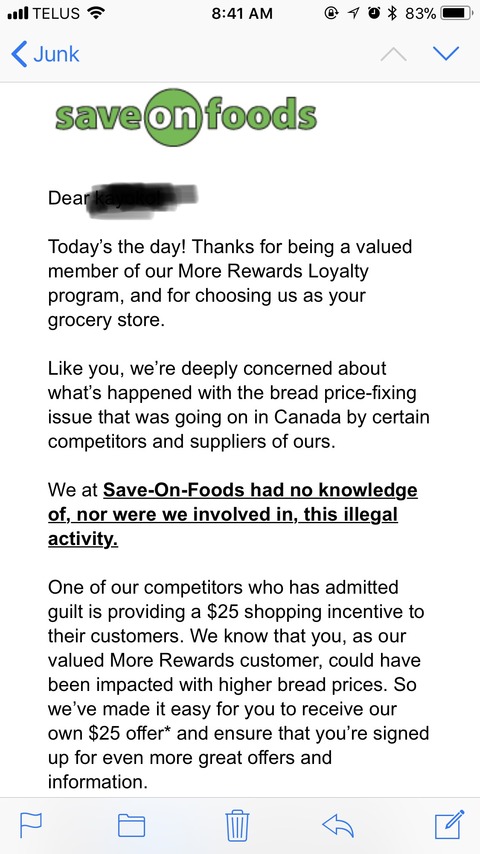Tap the Bluetooth status icon
The image size is (480, 854).
point(390,13)
